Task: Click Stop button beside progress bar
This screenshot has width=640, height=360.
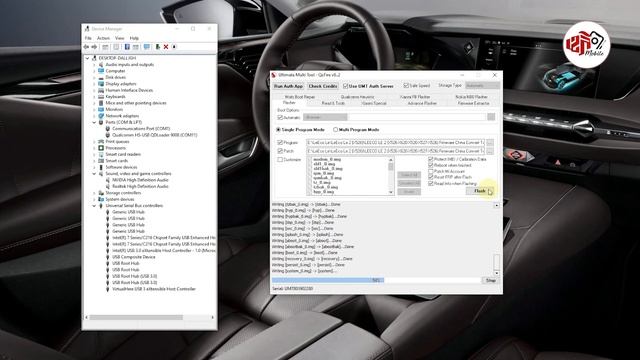Action: (x=491, y=280)
